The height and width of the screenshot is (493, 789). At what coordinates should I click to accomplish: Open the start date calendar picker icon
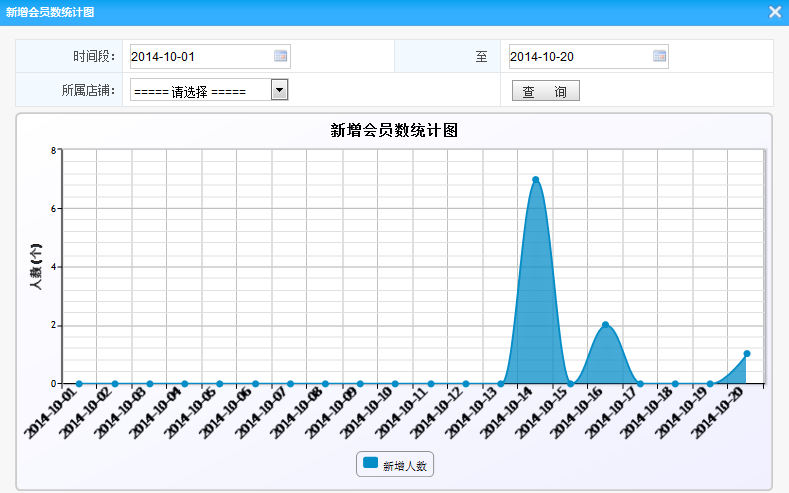point(280,56)
